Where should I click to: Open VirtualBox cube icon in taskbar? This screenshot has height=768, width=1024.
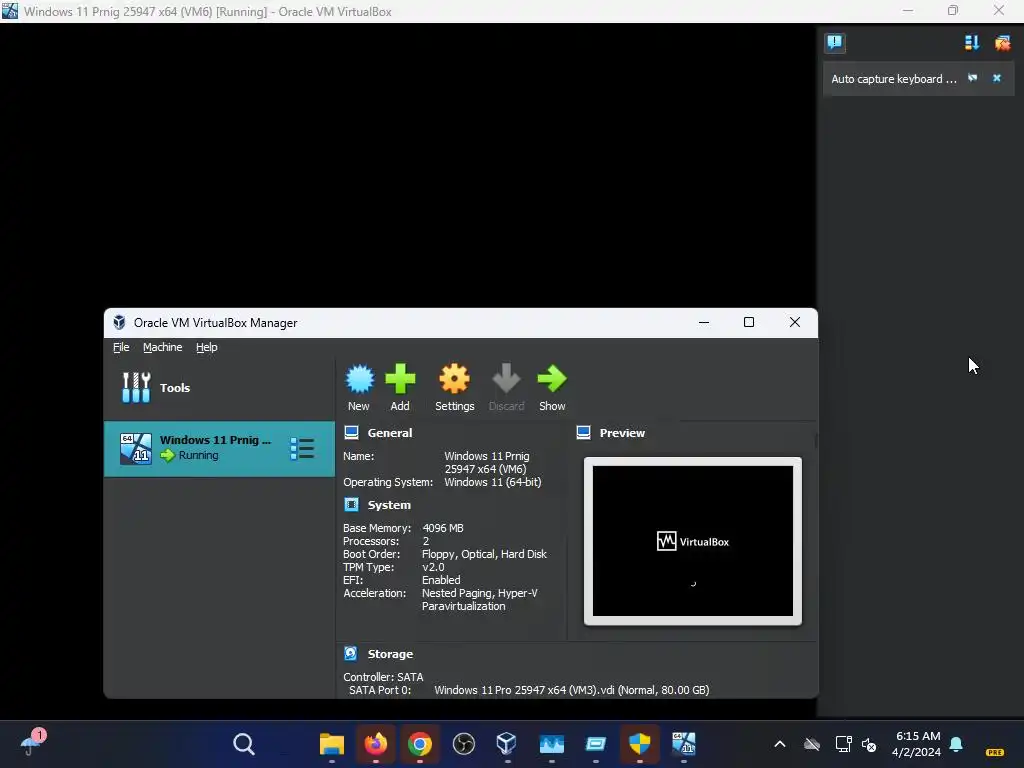[507, 744]
